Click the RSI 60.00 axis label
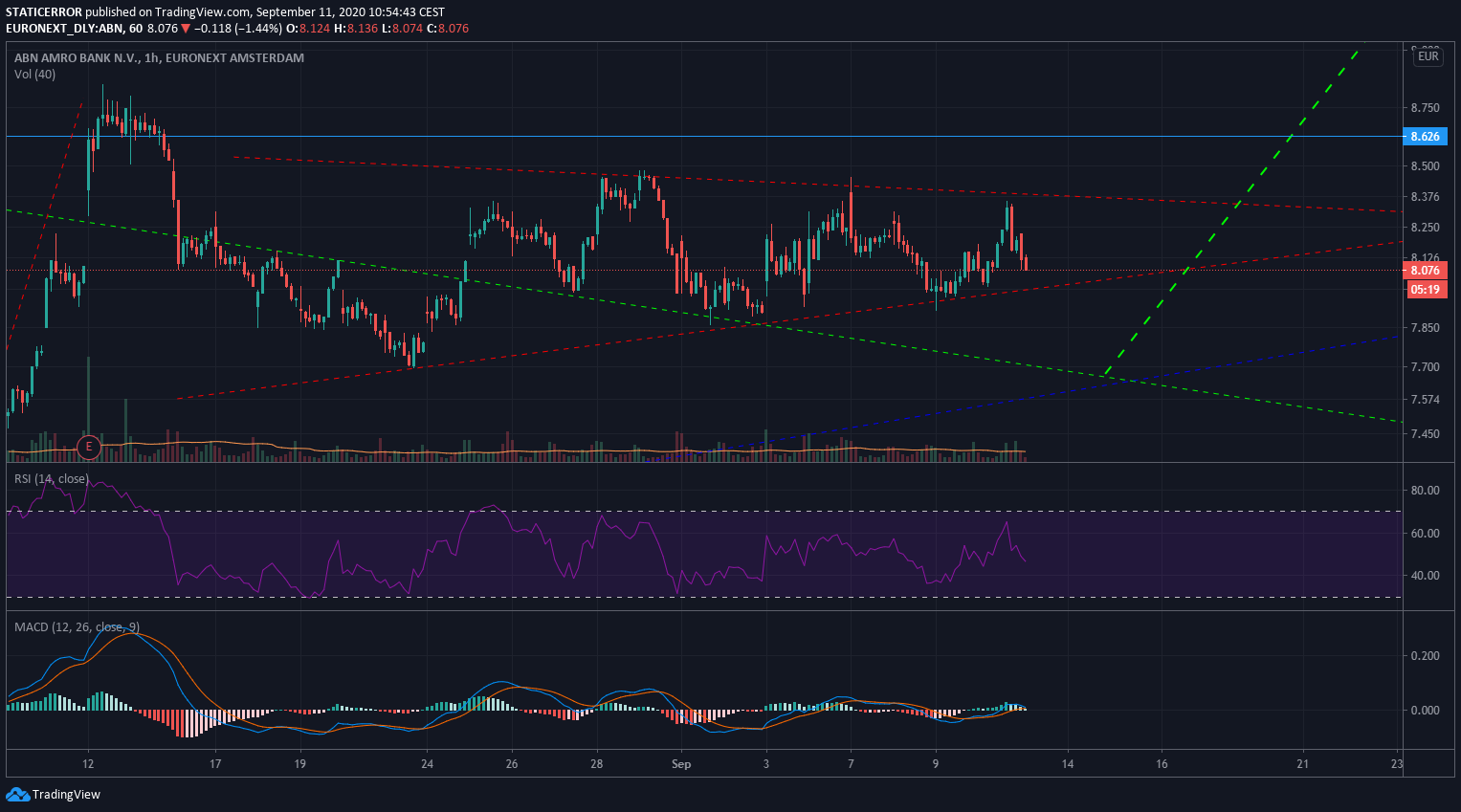Image resolution: width=1461 pixels, height=812 pixels. 1425,534
